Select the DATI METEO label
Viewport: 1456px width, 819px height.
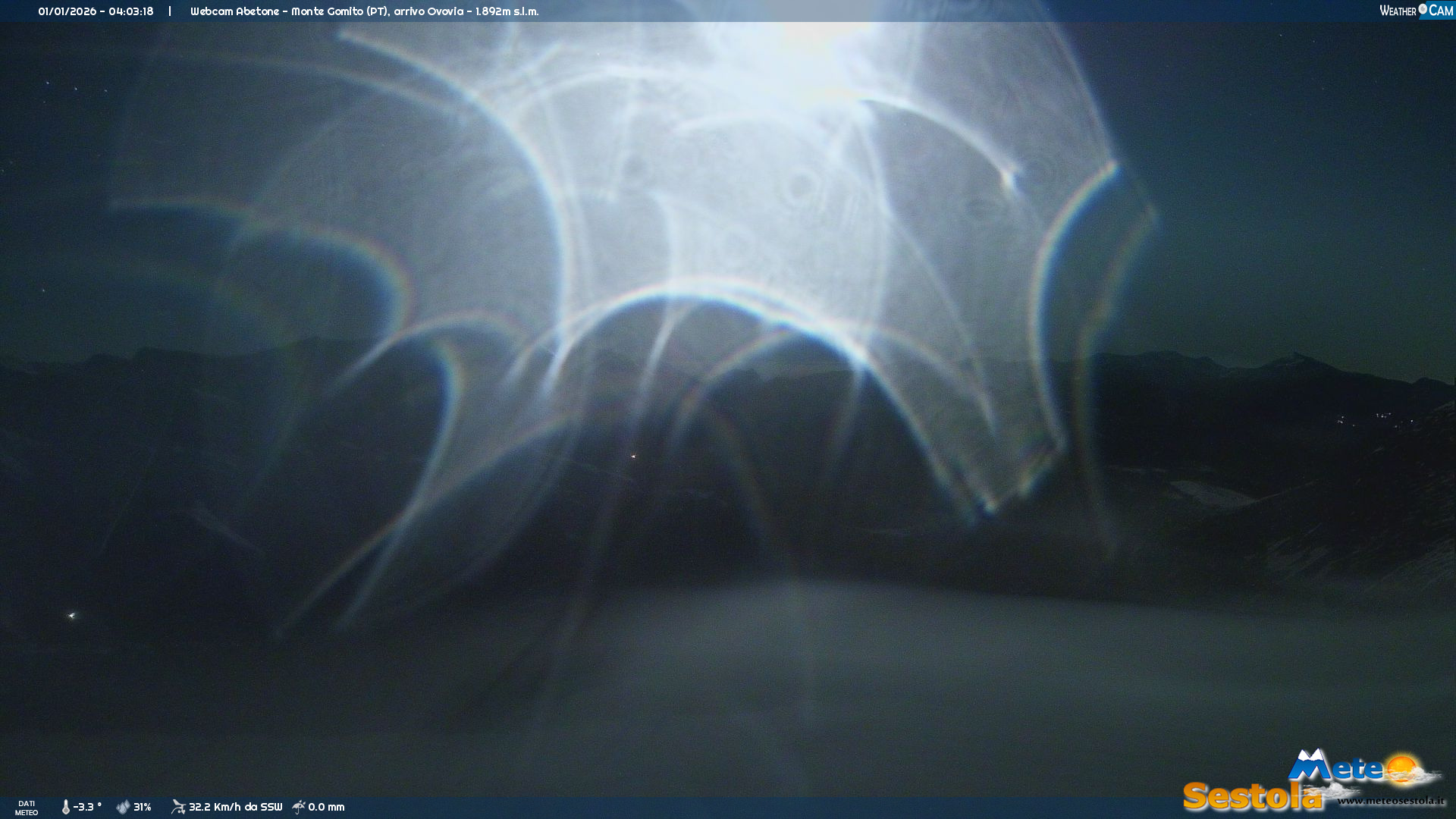tap(27, 808)
